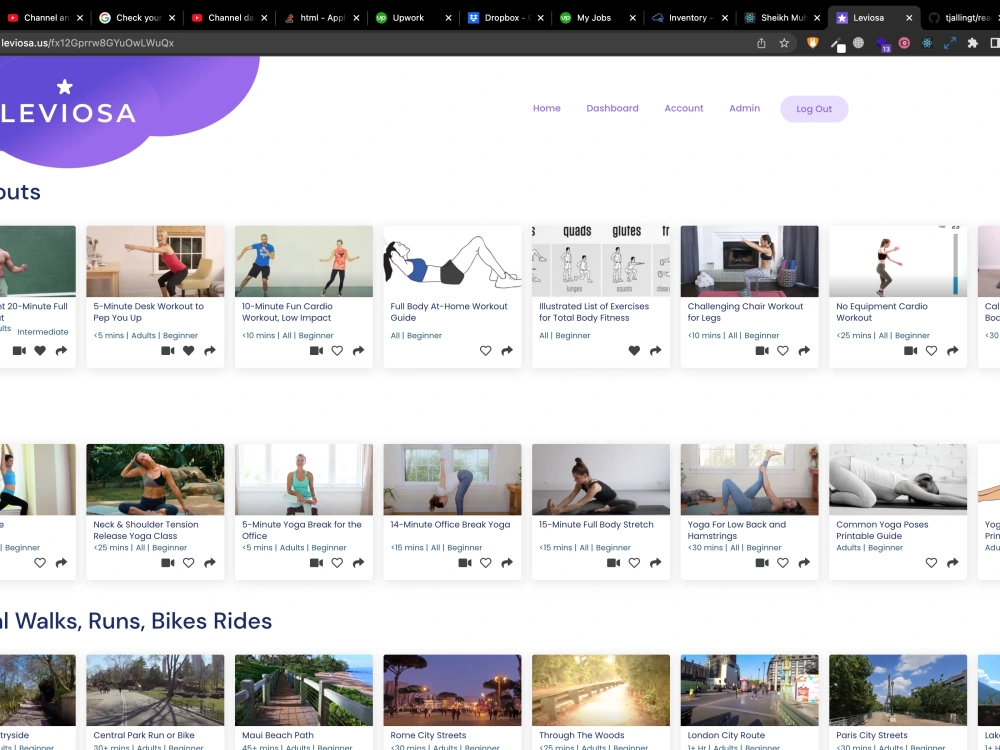Click the LEVIOSA logo
1000x750 pixels.
(68, 102)
